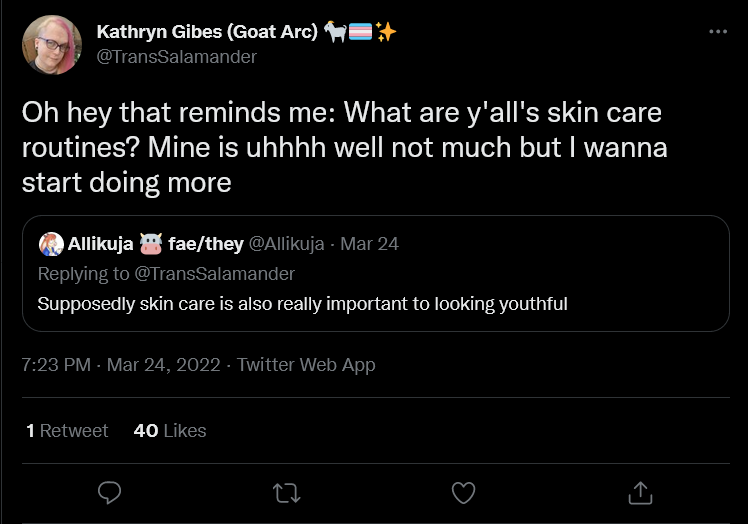This screenshot has height=524, width=748.
Task: Click the 7:23 PM · Mar 24, 2022 timestamp
Action: pos(121,365)
